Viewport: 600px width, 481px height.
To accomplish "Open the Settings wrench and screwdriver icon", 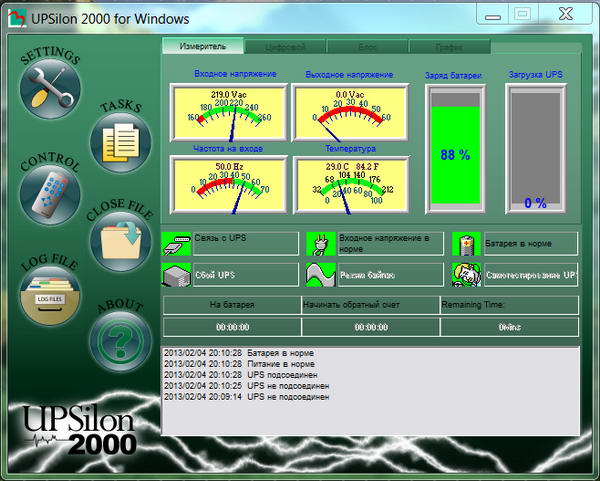I will coord(50,88).
